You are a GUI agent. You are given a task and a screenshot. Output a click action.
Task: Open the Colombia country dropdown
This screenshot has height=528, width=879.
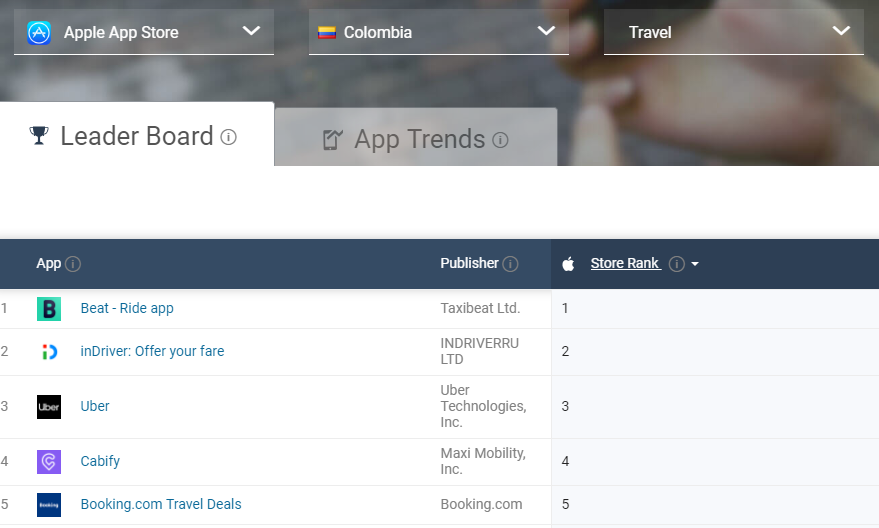coord(438,32)
